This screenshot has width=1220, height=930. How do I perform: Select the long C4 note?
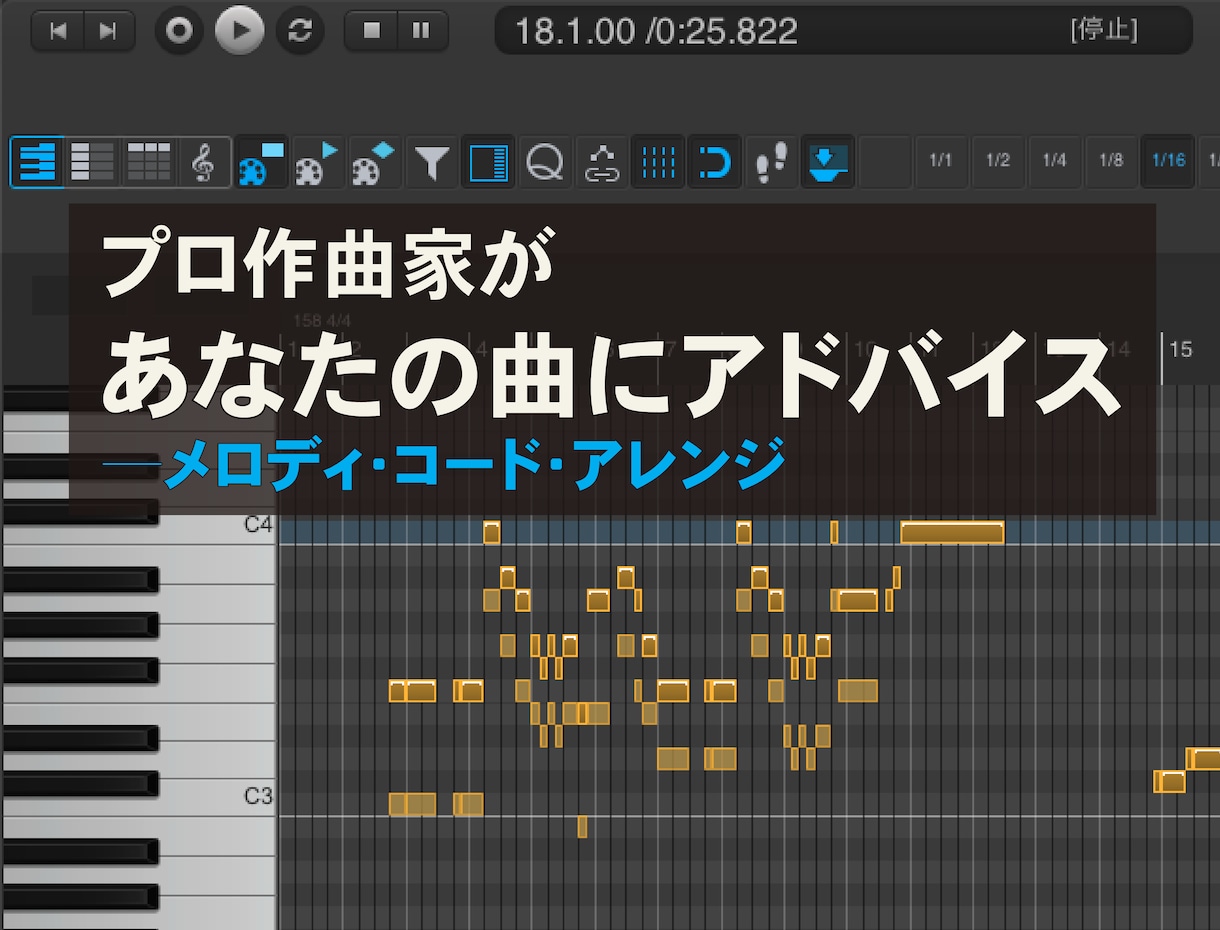pyautogui.click(x=952, y=533)
